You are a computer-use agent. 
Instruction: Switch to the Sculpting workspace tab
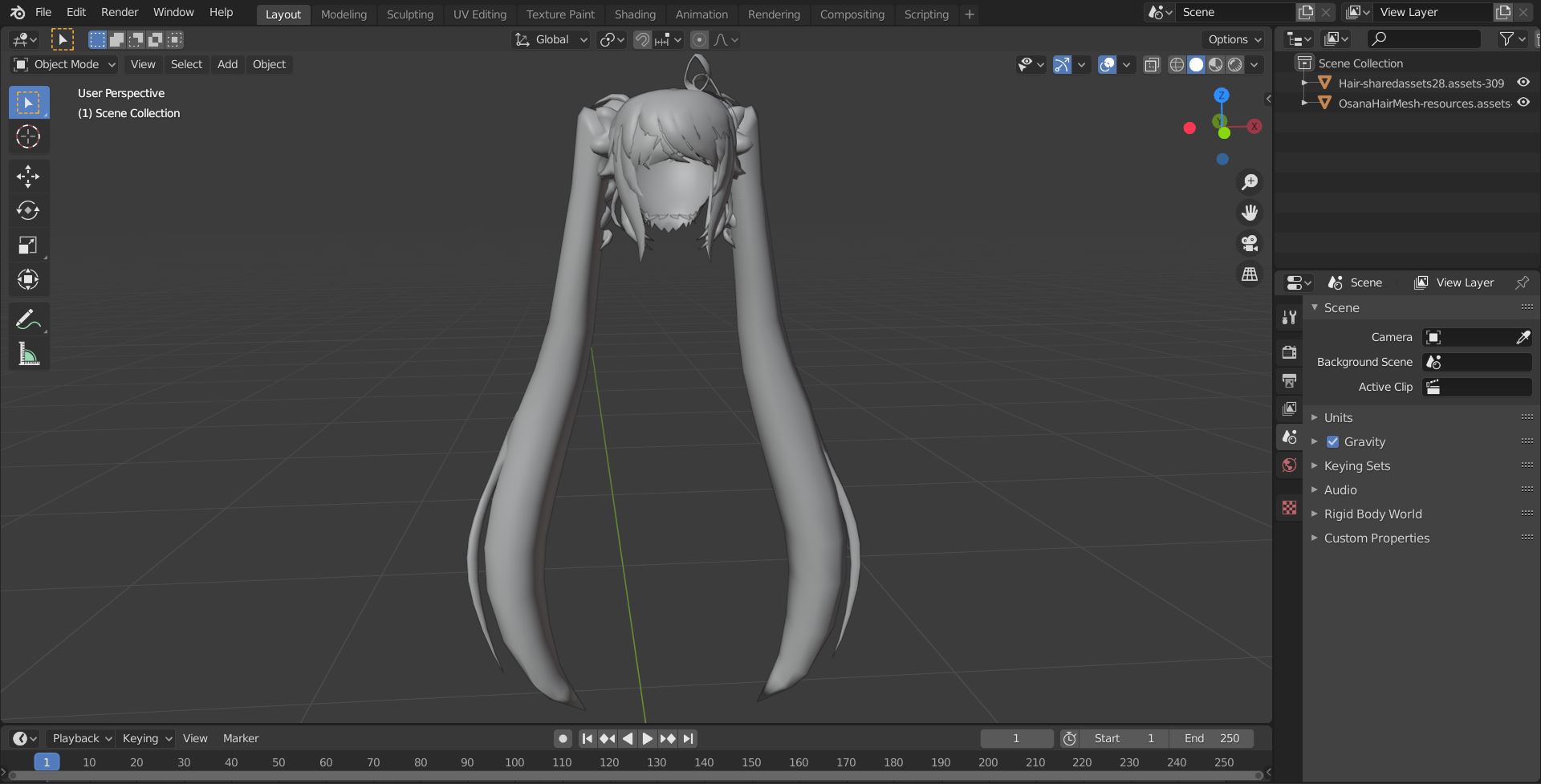pyautogui.click(x=409, y=14)
